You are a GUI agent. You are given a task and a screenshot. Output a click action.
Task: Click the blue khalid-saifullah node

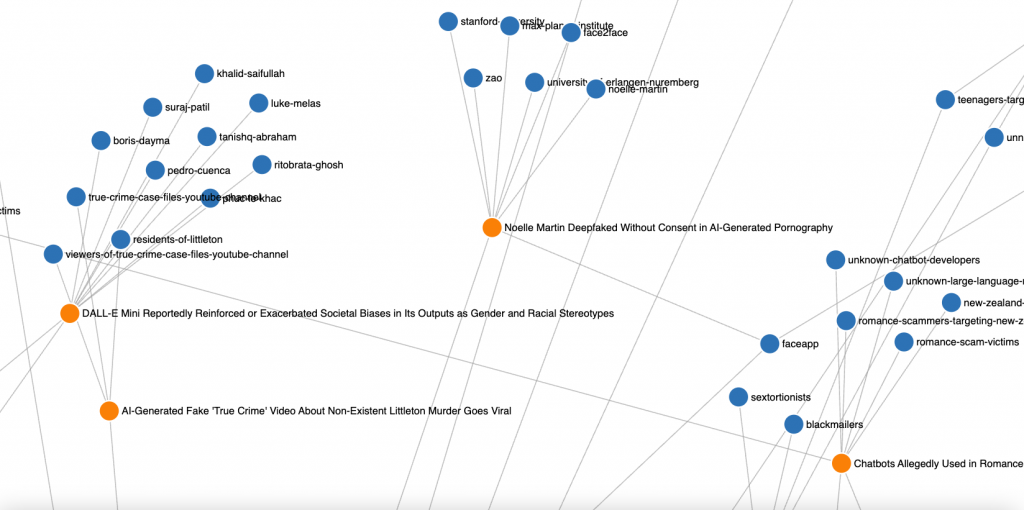(x=204, y=73)
